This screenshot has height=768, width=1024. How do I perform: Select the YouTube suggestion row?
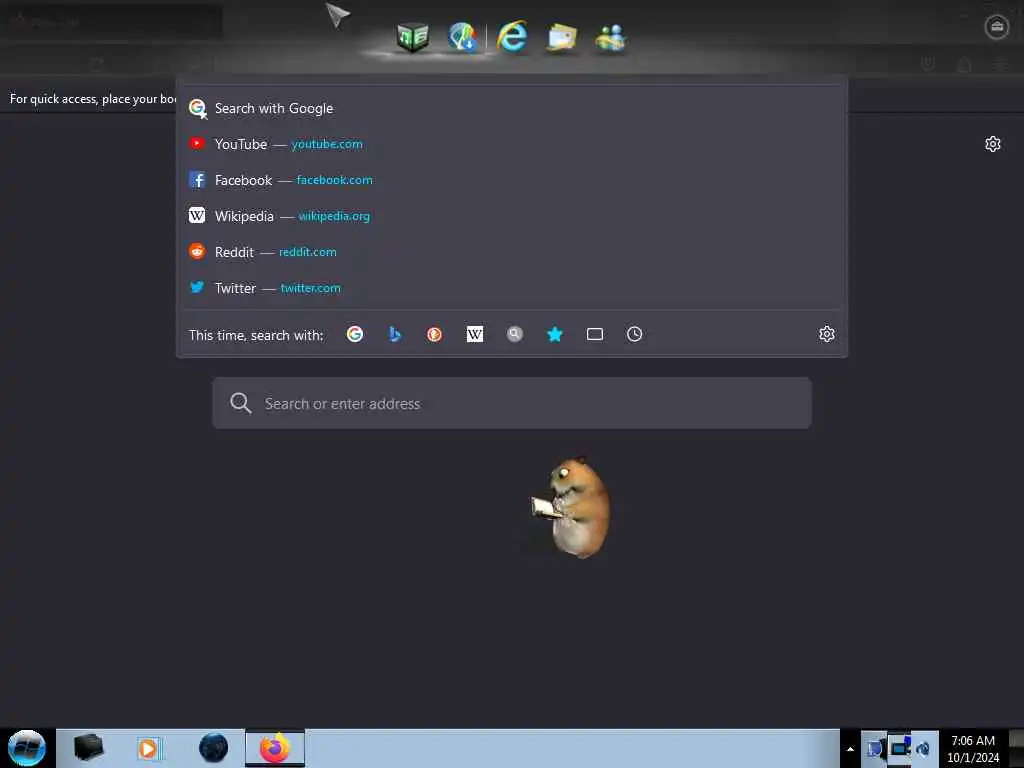[x=512, y=144]
